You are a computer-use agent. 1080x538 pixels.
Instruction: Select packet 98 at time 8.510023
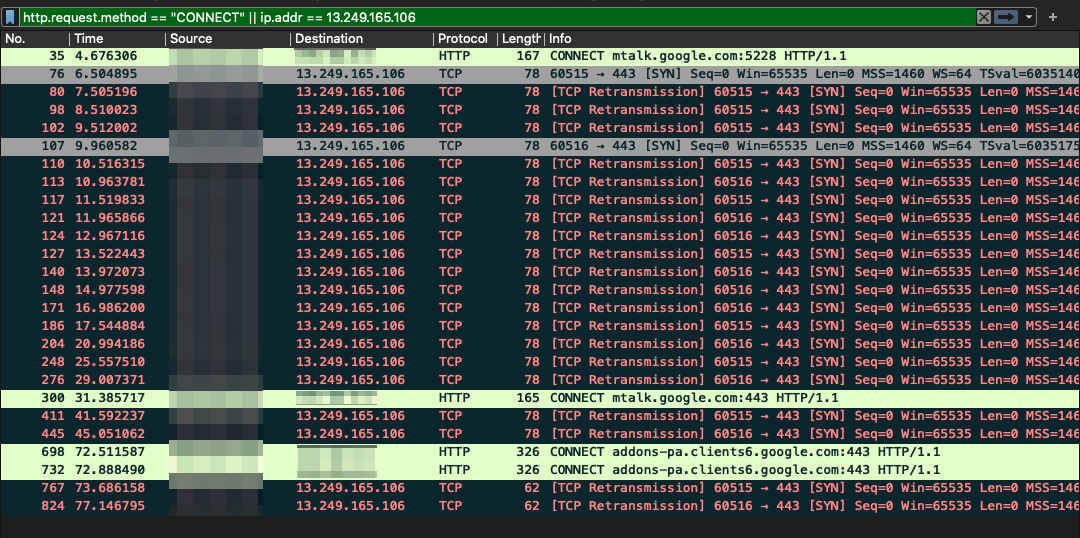pyautogui.click(x=540, y=110)
